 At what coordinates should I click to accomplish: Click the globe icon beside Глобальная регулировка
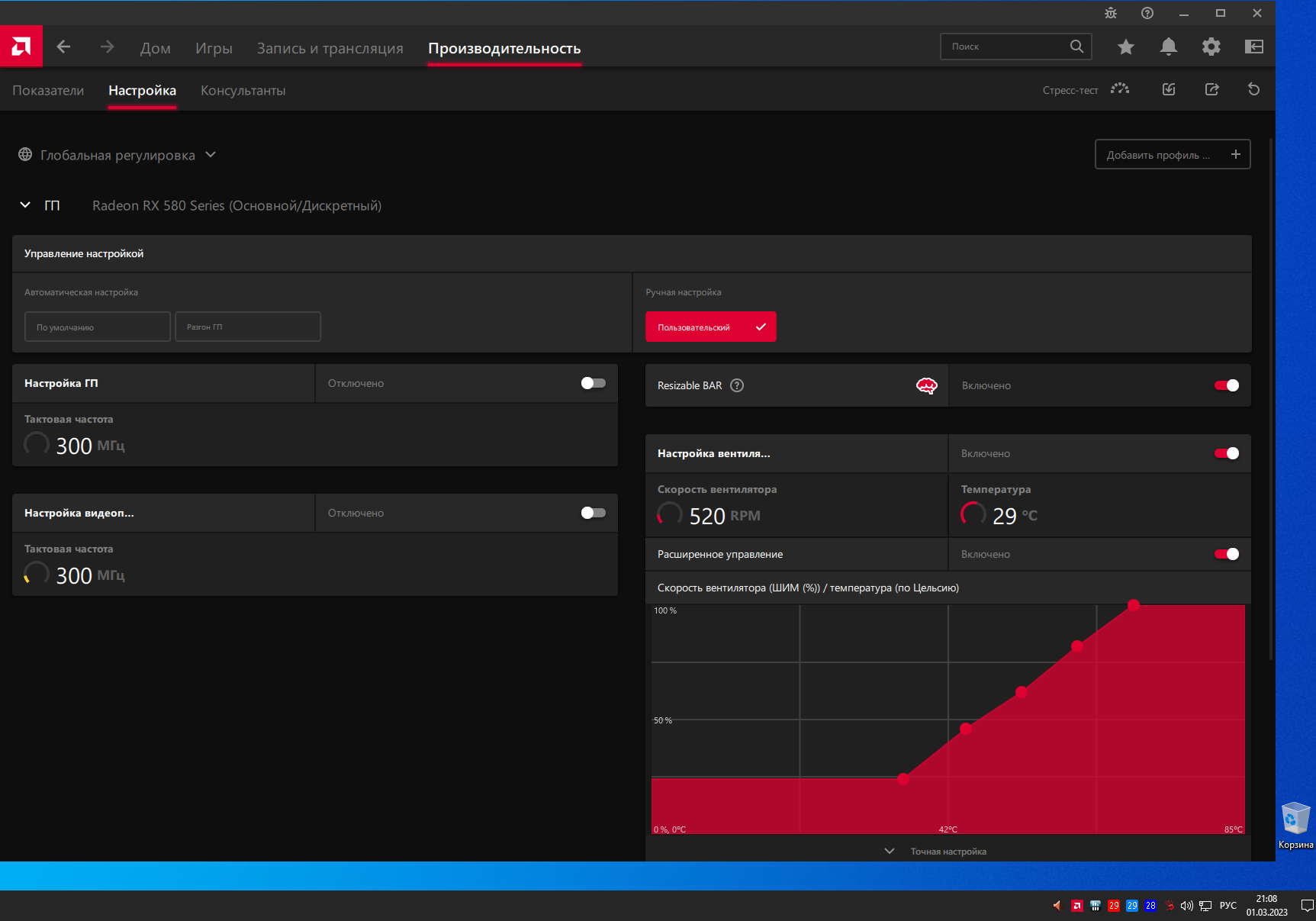pos(25,155)
